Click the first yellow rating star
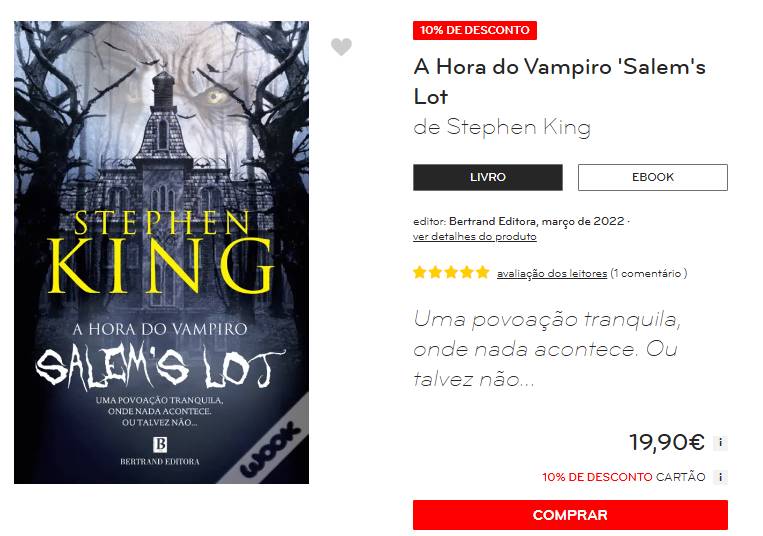Viewport: 763px width, 536px height. click(x=419, y=272)
